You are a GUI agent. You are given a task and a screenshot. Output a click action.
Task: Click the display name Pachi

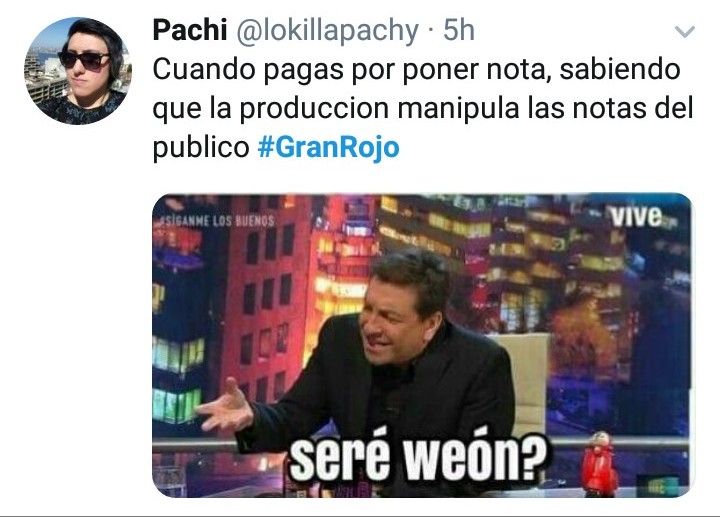tap(190, 30)
